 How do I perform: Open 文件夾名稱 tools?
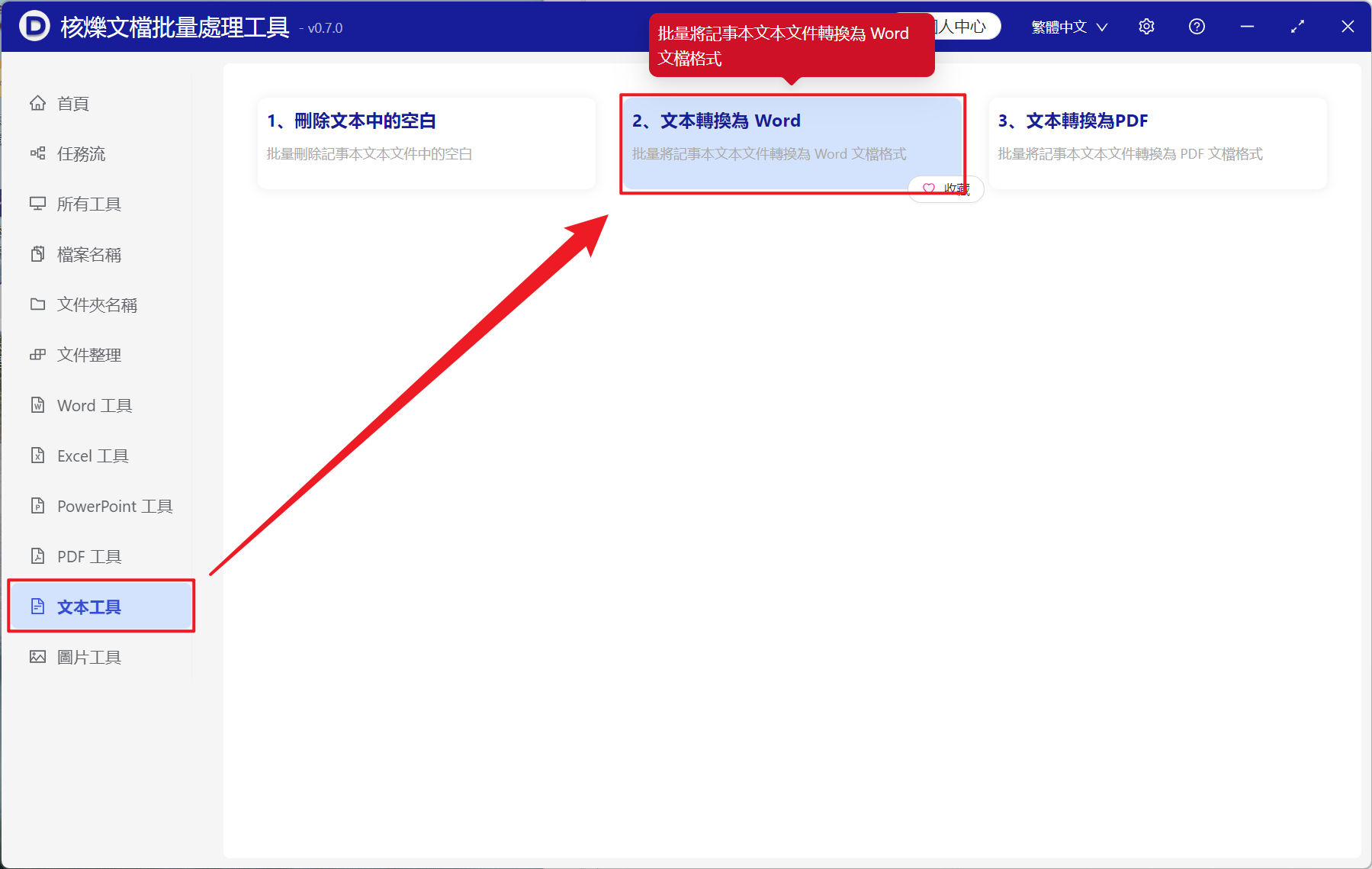(100, 304)
